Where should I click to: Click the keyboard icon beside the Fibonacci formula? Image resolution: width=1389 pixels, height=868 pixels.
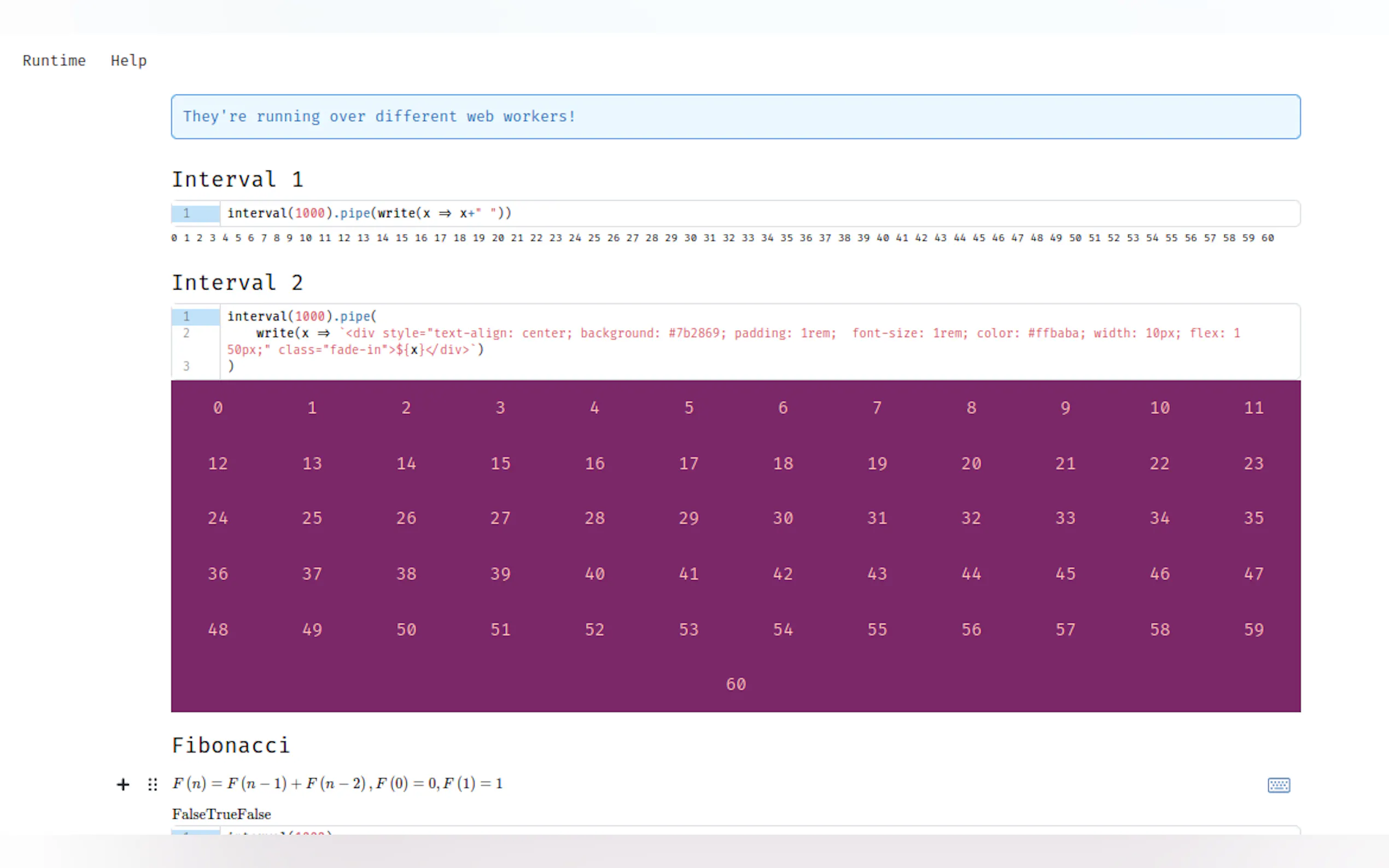(1278, 785)
